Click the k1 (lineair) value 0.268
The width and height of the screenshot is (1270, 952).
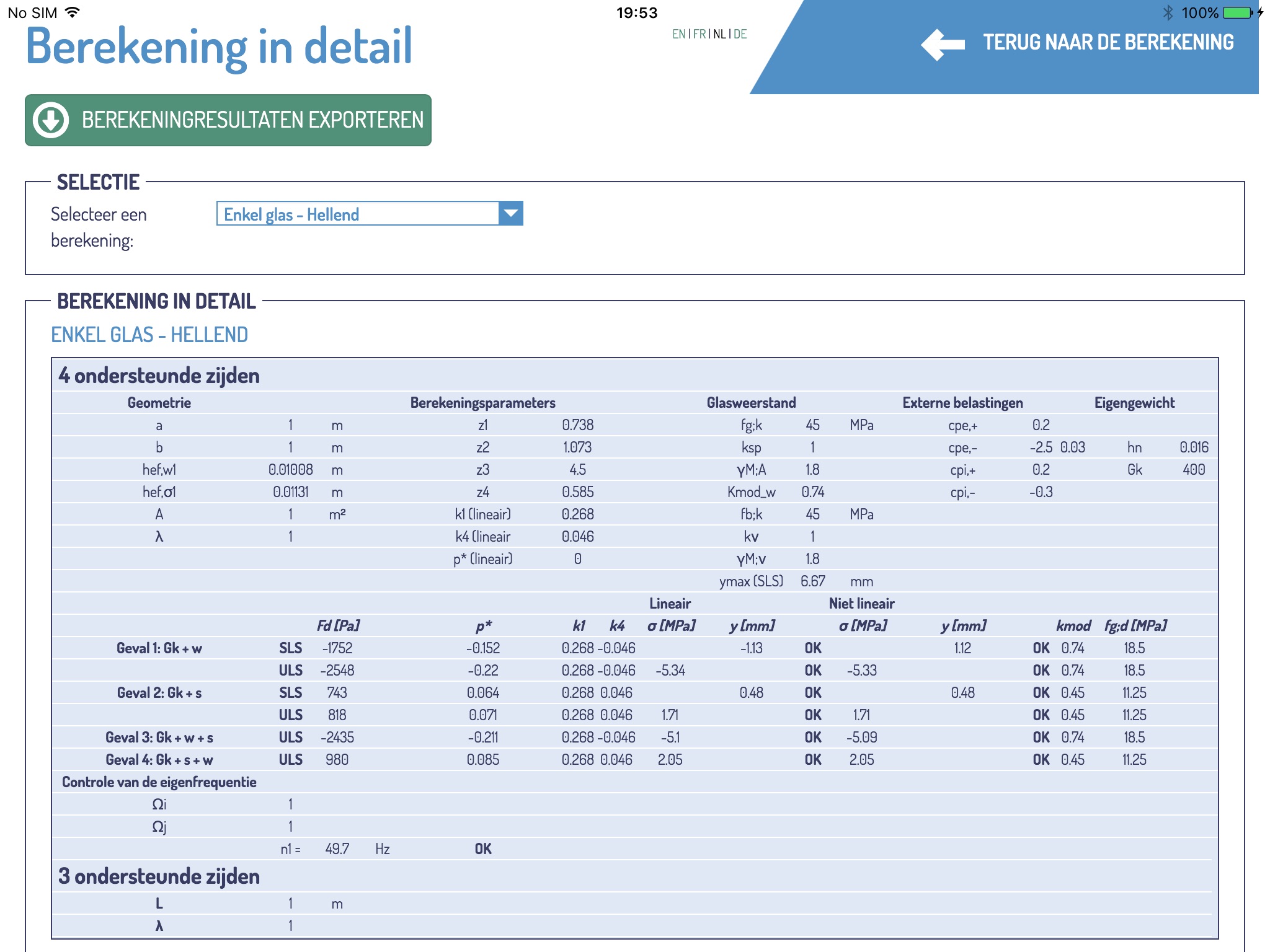[x=578, y=514]
